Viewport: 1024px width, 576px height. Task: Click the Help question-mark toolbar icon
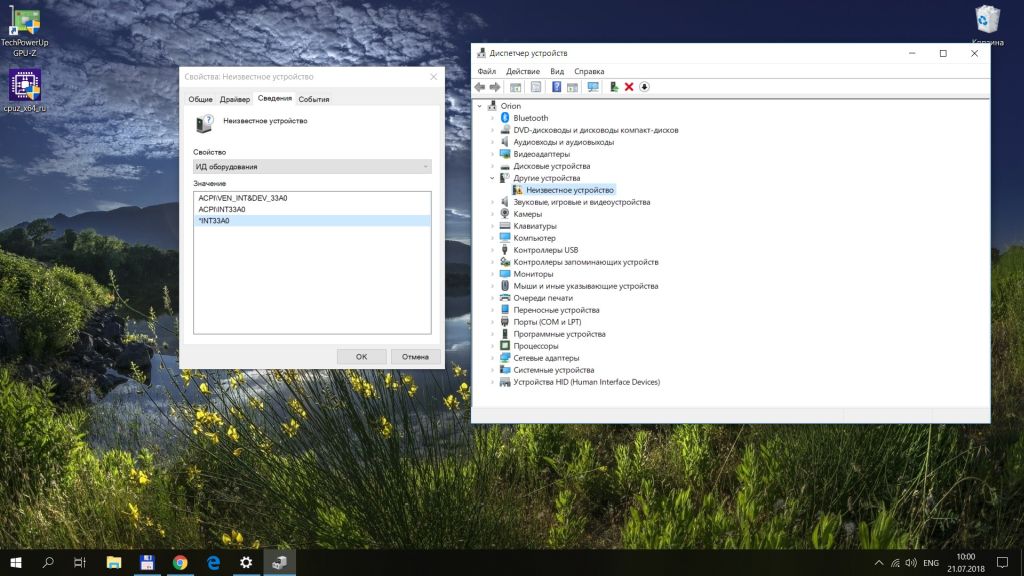(x=556, y=87)
